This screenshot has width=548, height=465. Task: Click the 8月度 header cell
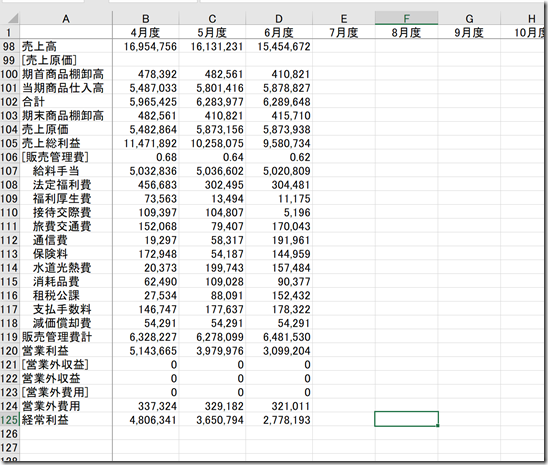(x=406, y=32)
